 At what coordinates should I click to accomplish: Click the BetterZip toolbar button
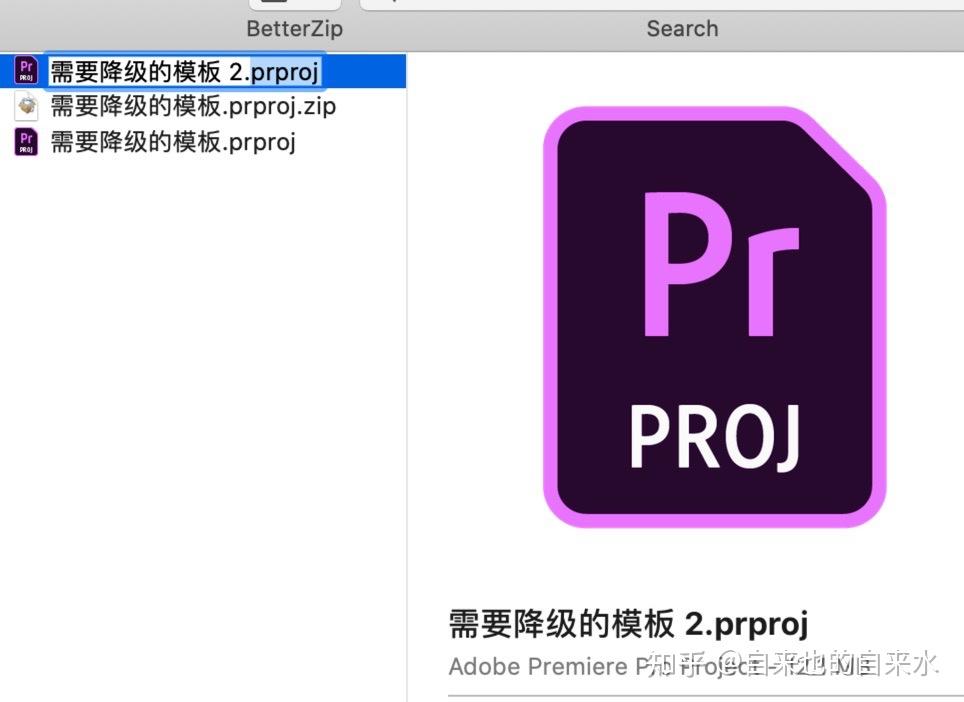click(x=294, y=4)
